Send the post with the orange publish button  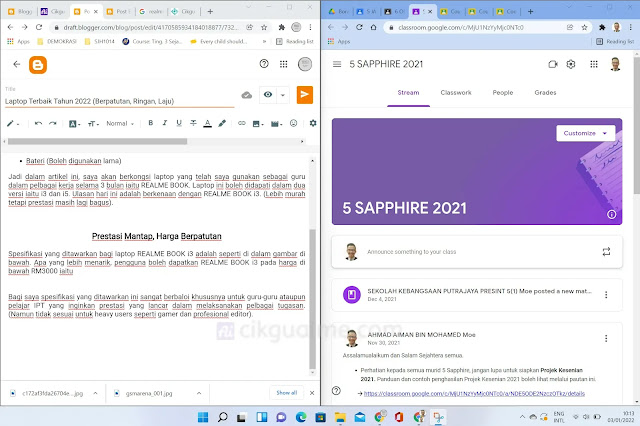(305, 94)
